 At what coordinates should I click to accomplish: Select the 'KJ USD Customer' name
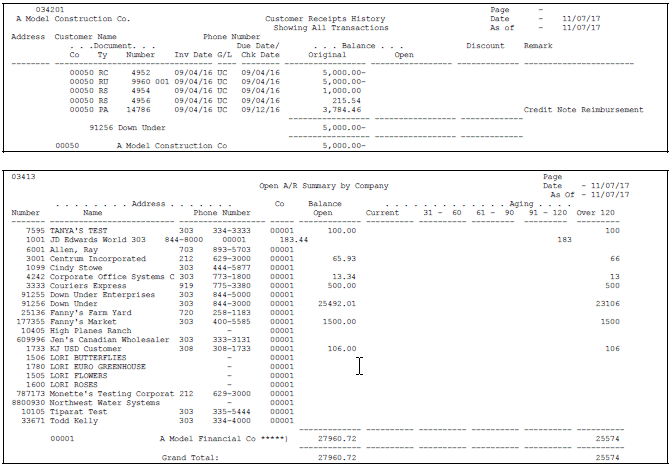[86, 349]
